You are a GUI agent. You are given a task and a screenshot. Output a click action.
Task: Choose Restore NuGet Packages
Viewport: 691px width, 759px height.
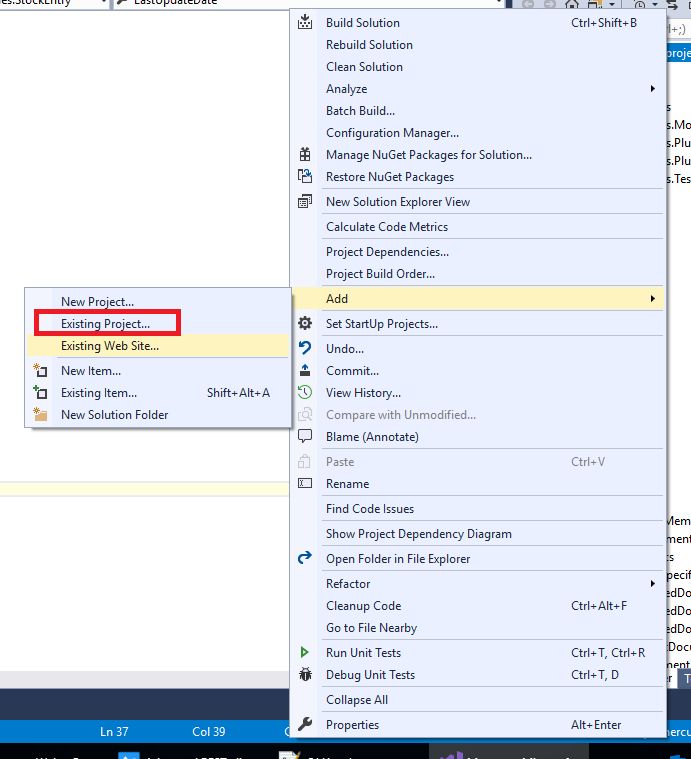pos(390,177)
